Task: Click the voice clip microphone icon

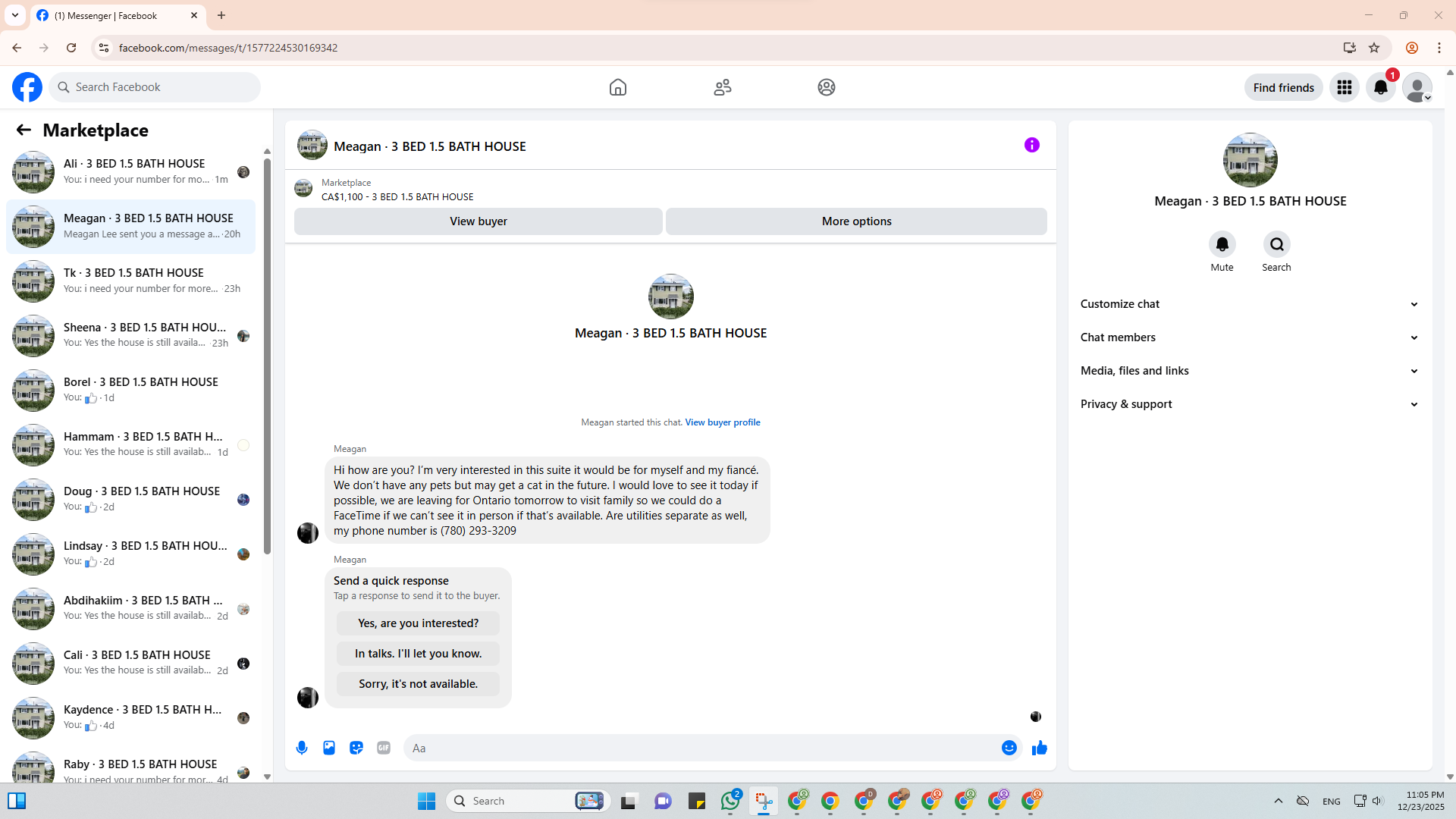Action: 302,748
